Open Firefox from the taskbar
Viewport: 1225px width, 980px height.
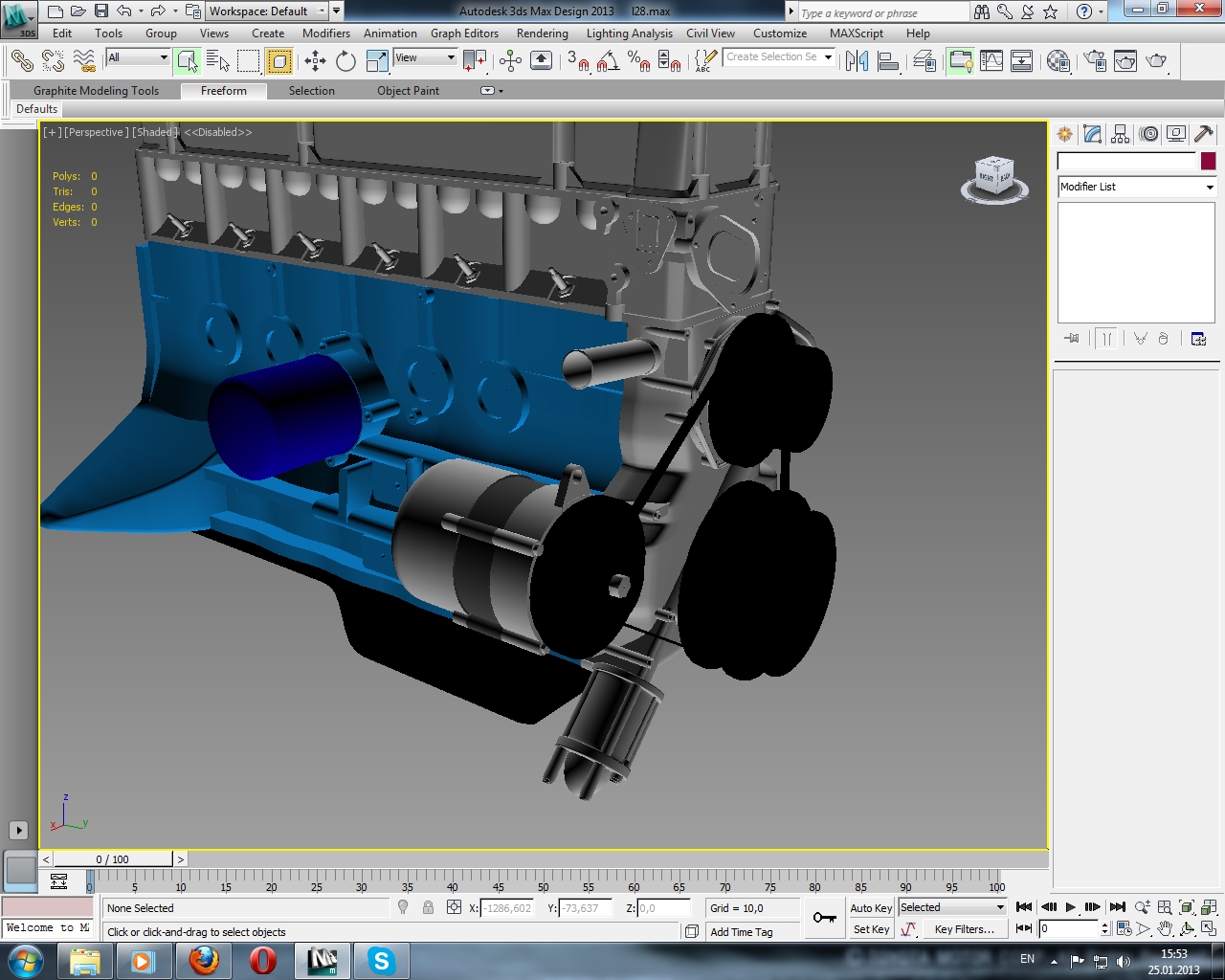(203, 961)
